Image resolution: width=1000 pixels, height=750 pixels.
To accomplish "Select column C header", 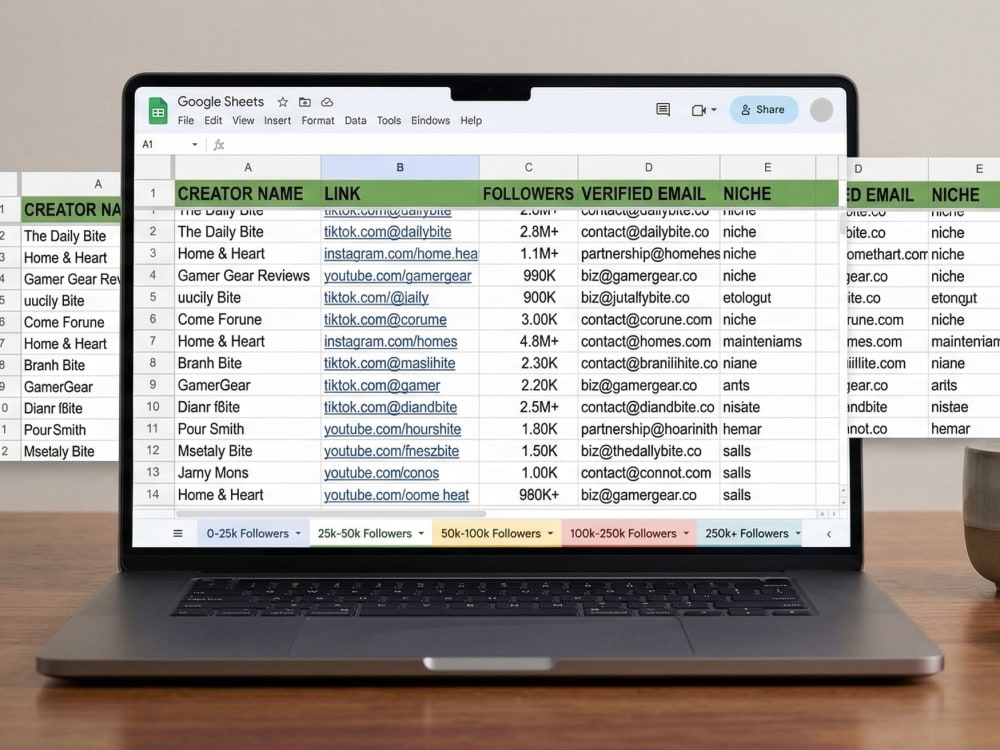I will click(x=529, y=168).
